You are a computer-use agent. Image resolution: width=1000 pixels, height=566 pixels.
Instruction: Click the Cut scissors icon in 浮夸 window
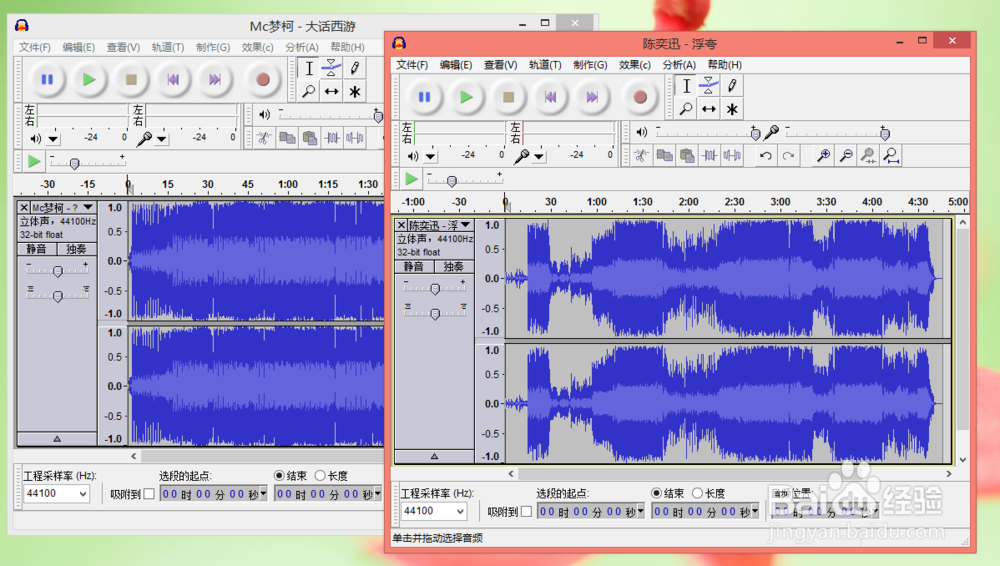coord(641,155)
